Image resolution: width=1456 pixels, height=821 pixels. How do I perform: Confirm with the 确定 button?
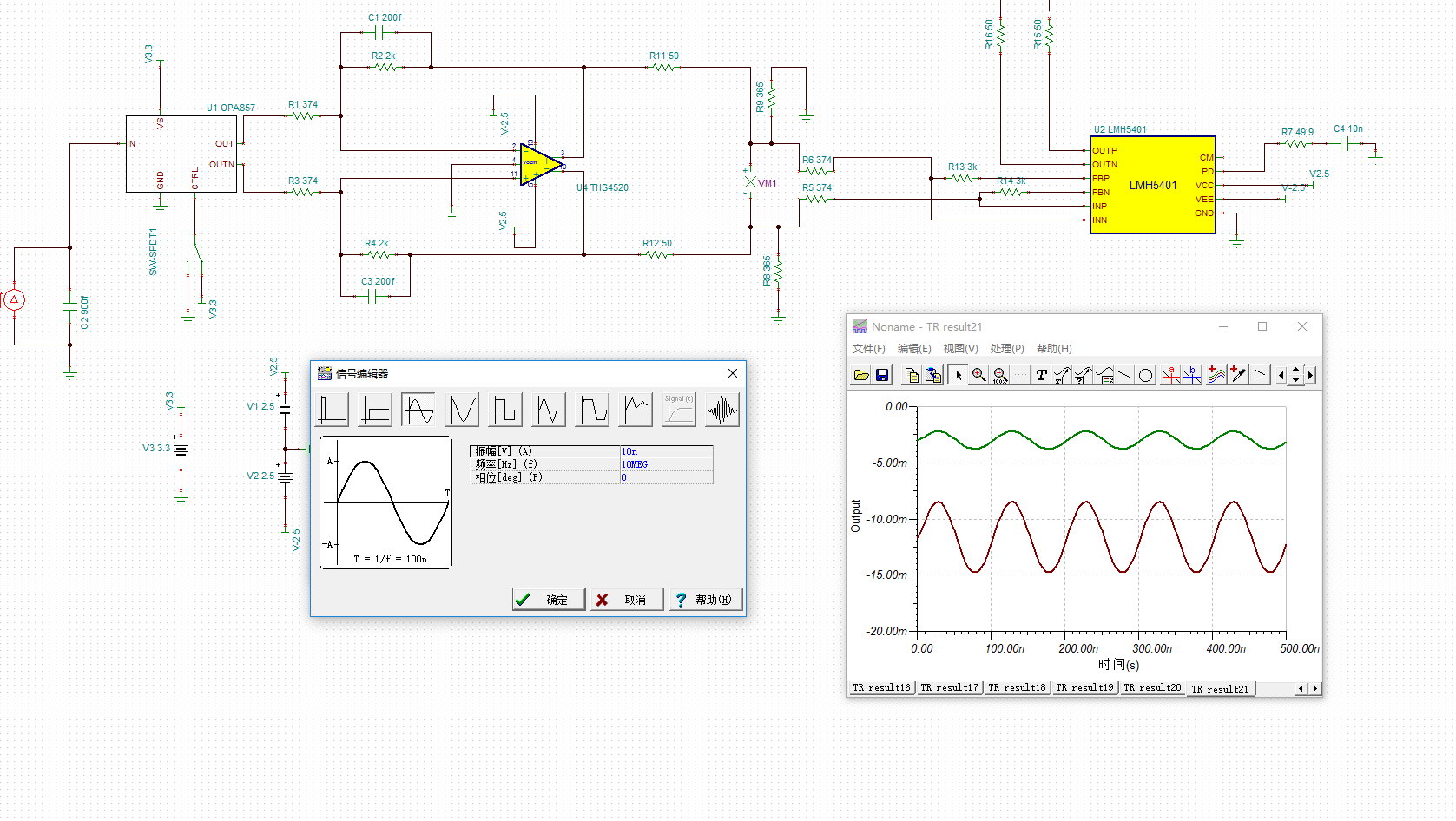(x=549, y=600)
